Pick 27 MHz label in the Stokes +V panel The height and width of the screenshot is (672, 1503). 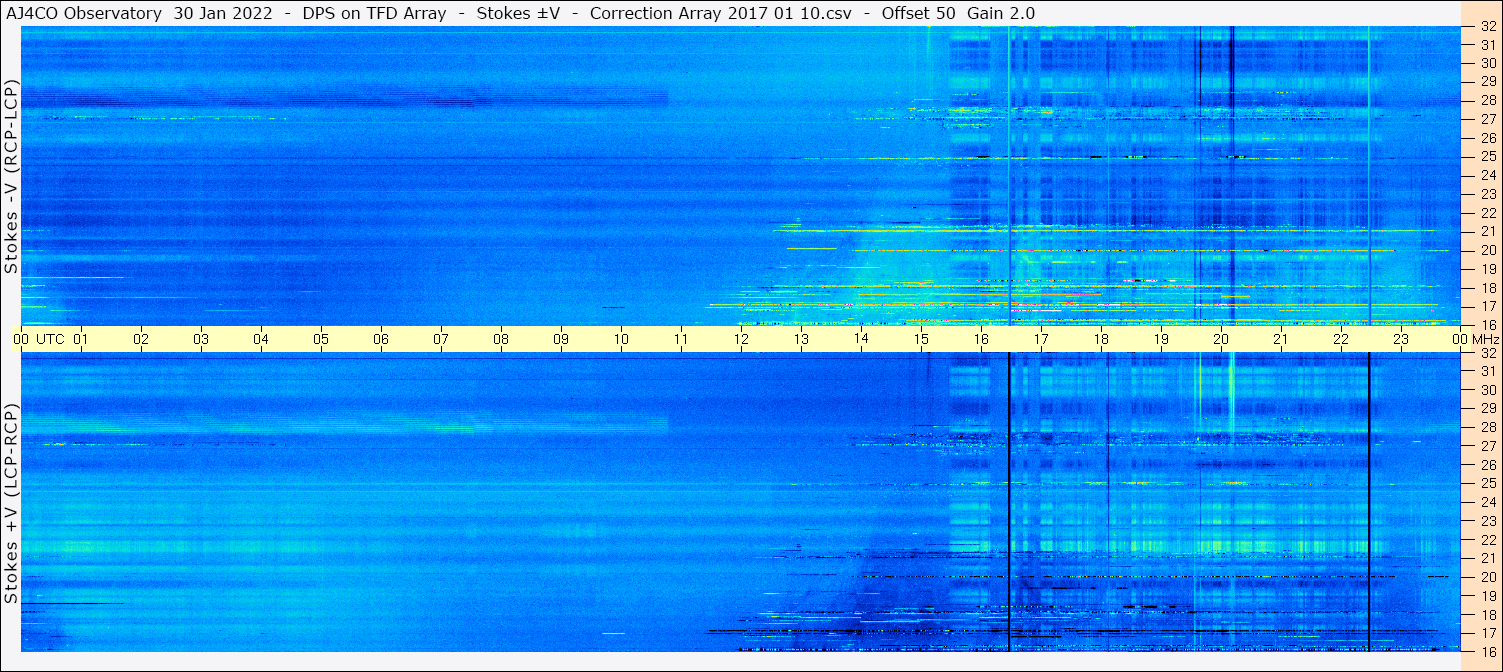click(x=1487, y=446)
